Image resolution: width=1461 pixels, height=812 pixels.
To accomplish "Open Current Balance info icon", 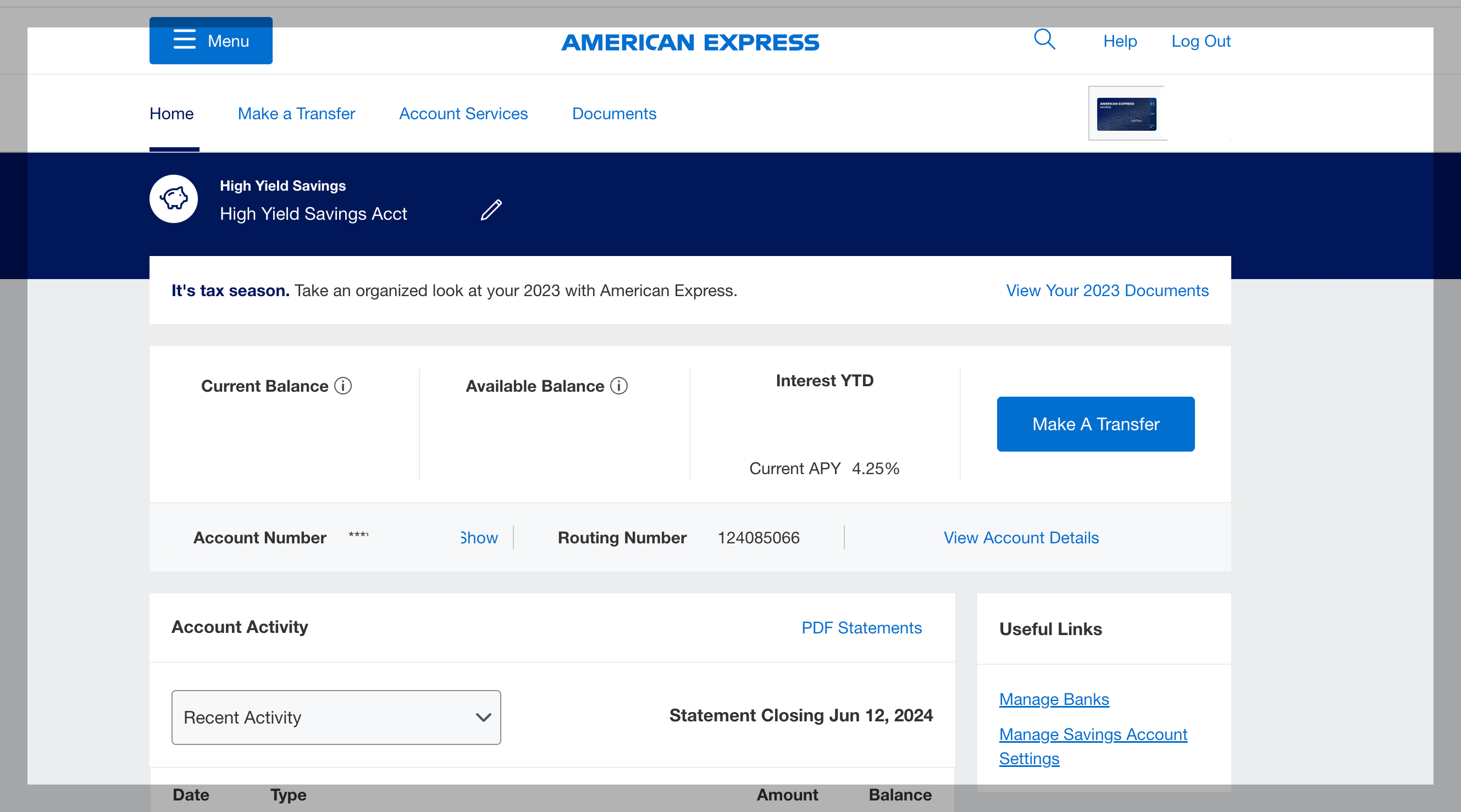I will 343,386.
